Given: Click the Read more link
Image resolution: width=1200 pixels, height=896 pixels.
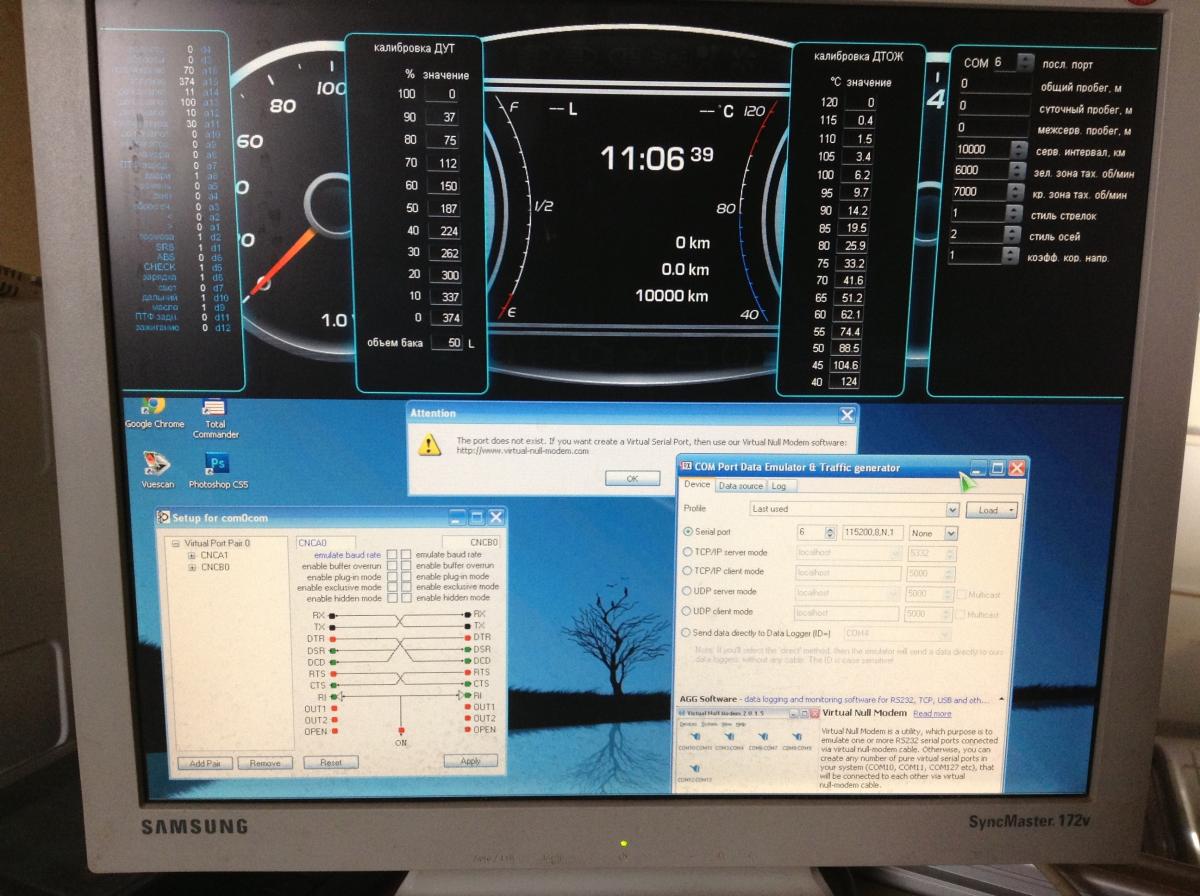Looking at the screenshot, I should click(932, 713).
